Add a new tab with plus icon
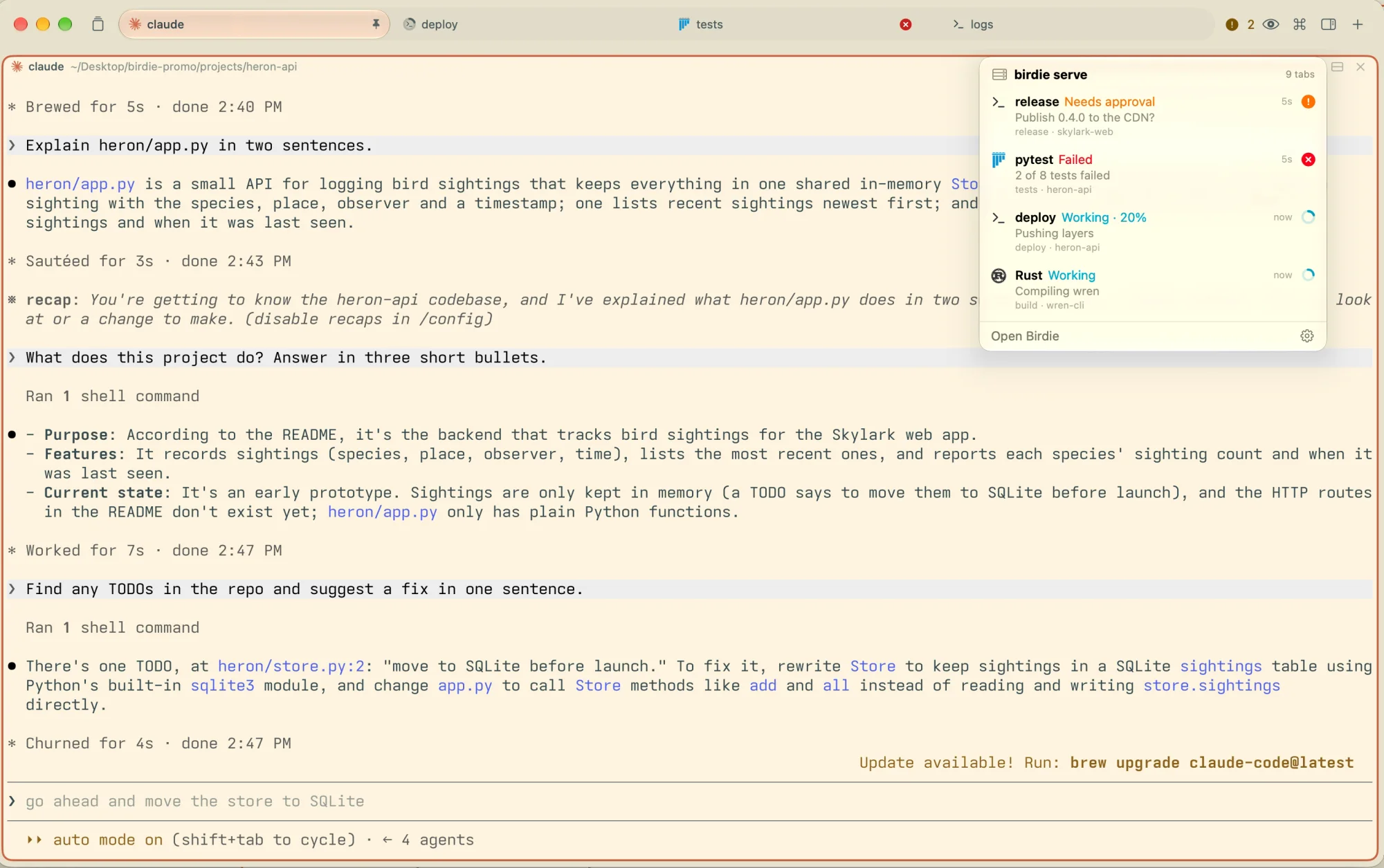The width and height of the screenshot is (1384, 868). click(x=1358, y=24)
